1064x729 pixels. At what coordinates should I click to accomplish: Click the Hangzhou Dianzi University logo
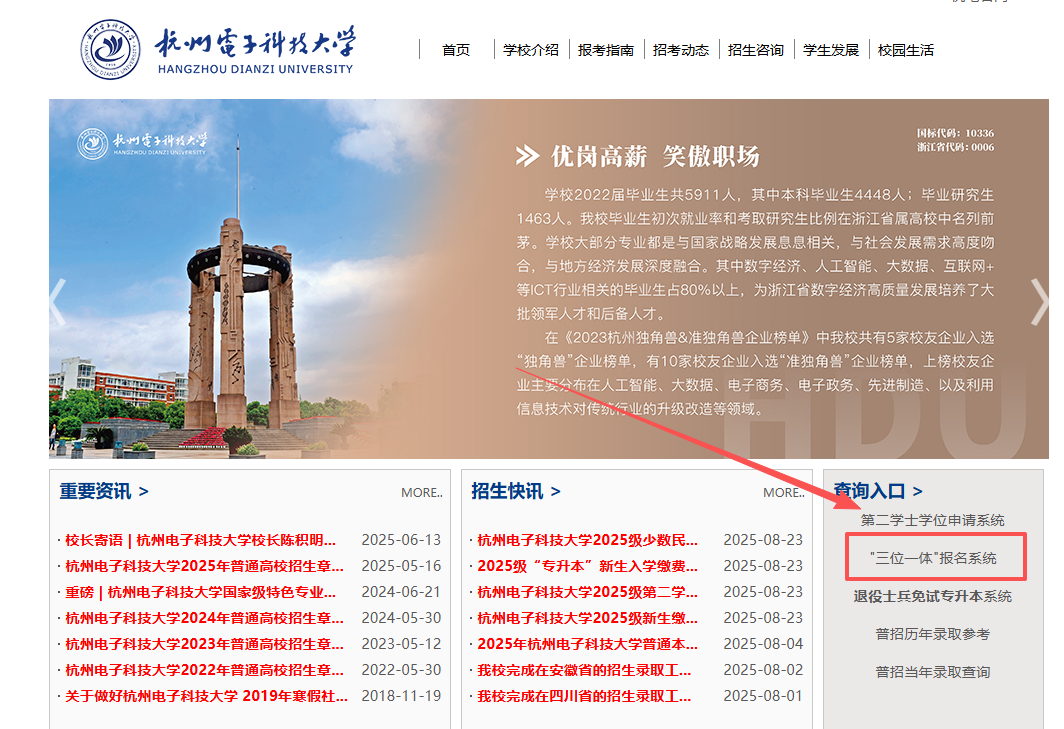pyautogui.click(x=217, y=49)
